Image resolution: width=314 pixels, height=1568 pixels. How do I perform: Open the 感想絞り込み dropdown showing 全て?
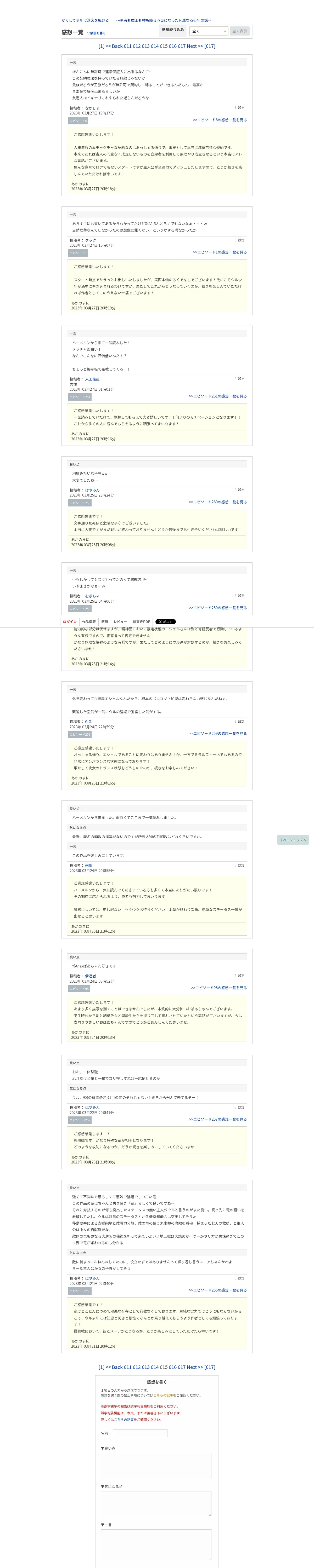pos(209,31)
